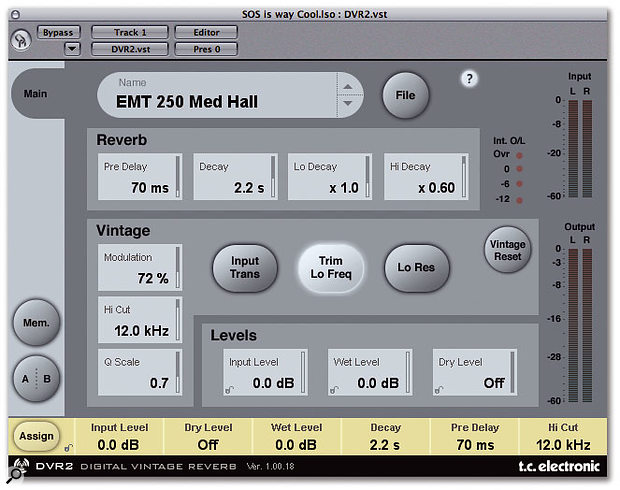Click the Input L level meter
This screenshot has height=490, width=620.
(x=573, y=148)
